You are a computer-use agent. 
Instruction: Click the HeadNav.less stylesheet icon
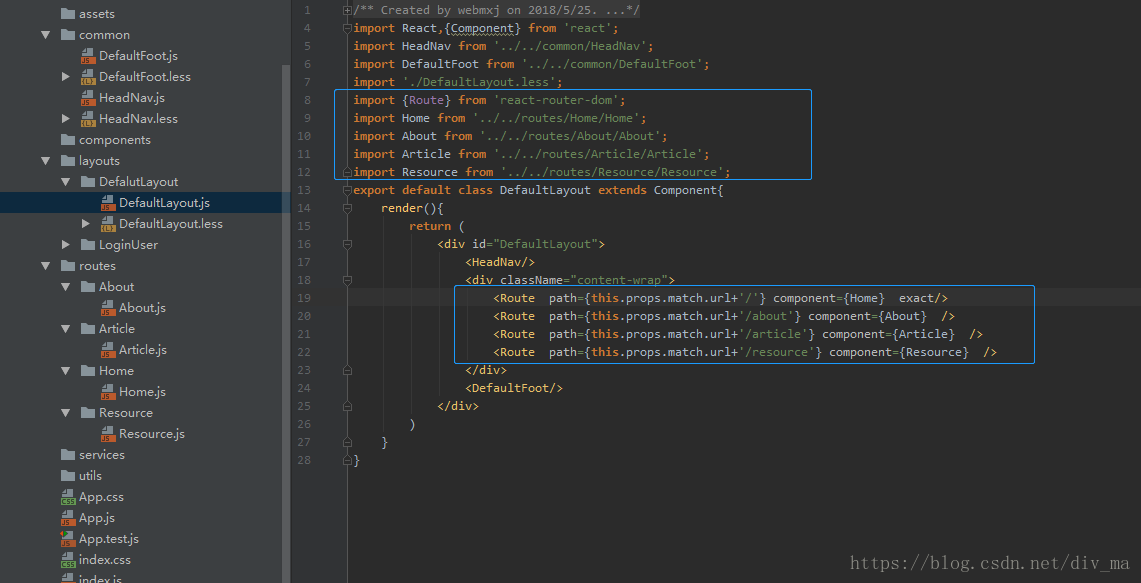click(88, 119)
